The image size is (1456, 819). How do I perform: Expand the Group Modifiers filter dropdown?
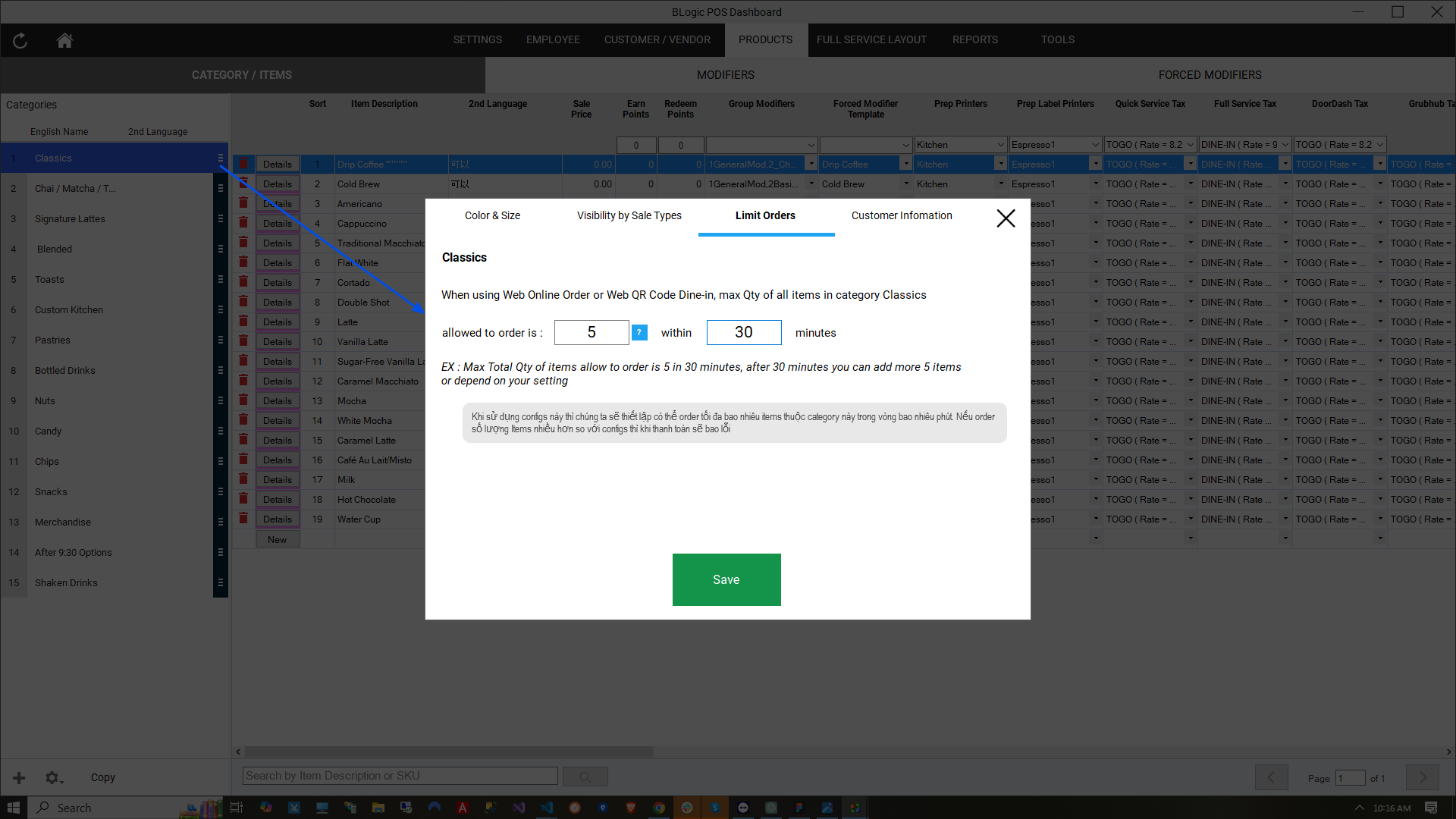tap(811, 145)
